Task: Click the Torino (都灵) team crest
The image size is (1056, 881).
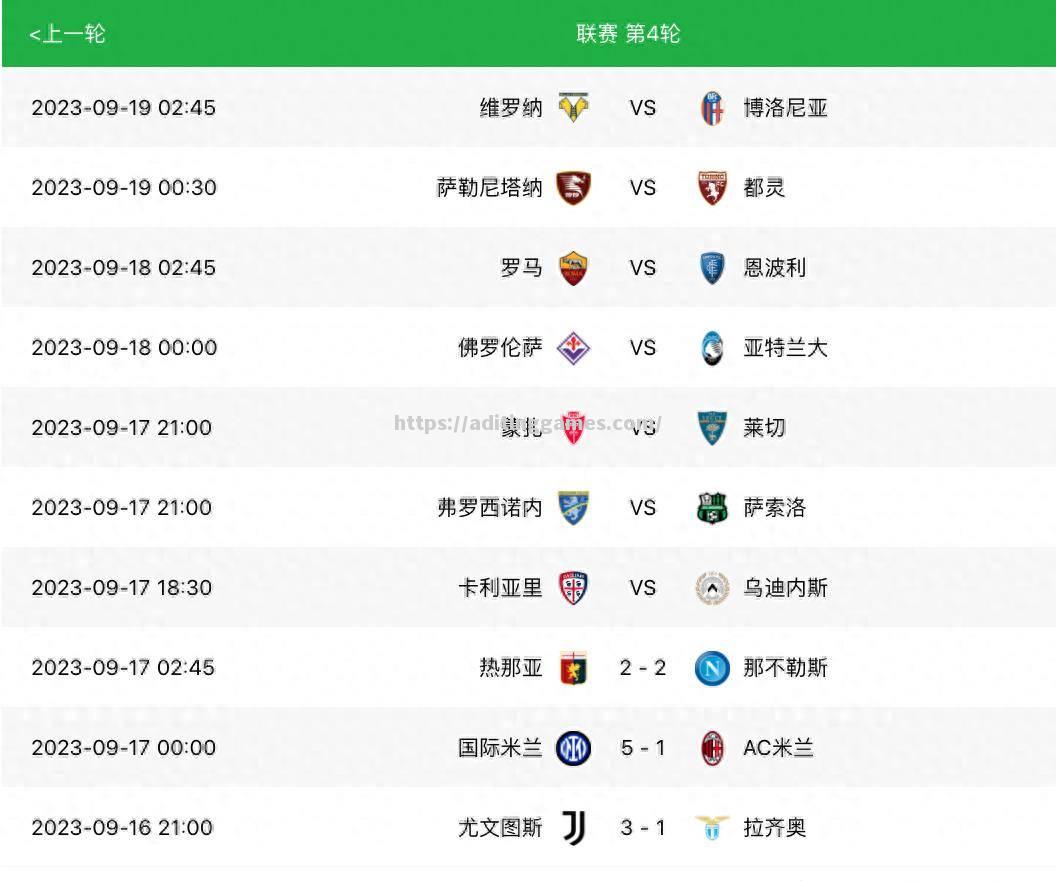Action: tap(712, 187)
